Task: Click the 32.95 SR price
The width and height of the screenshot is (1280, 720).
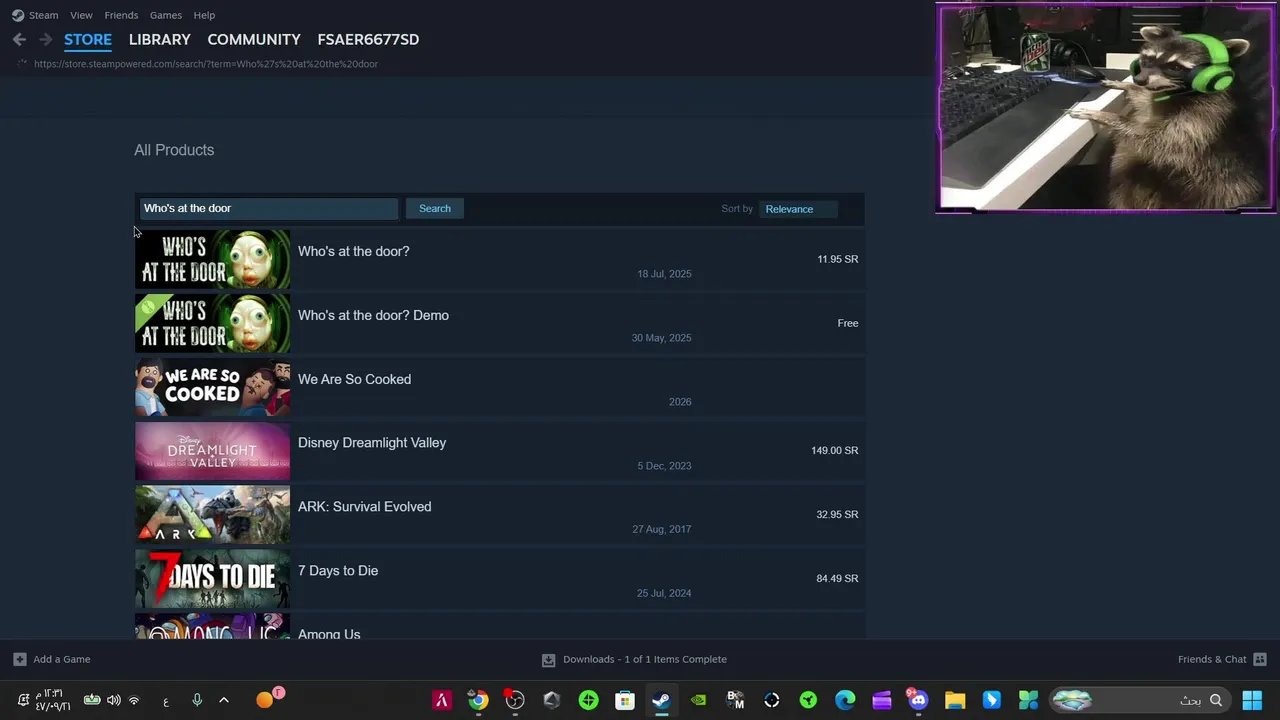Action: [x=837, y=514]
